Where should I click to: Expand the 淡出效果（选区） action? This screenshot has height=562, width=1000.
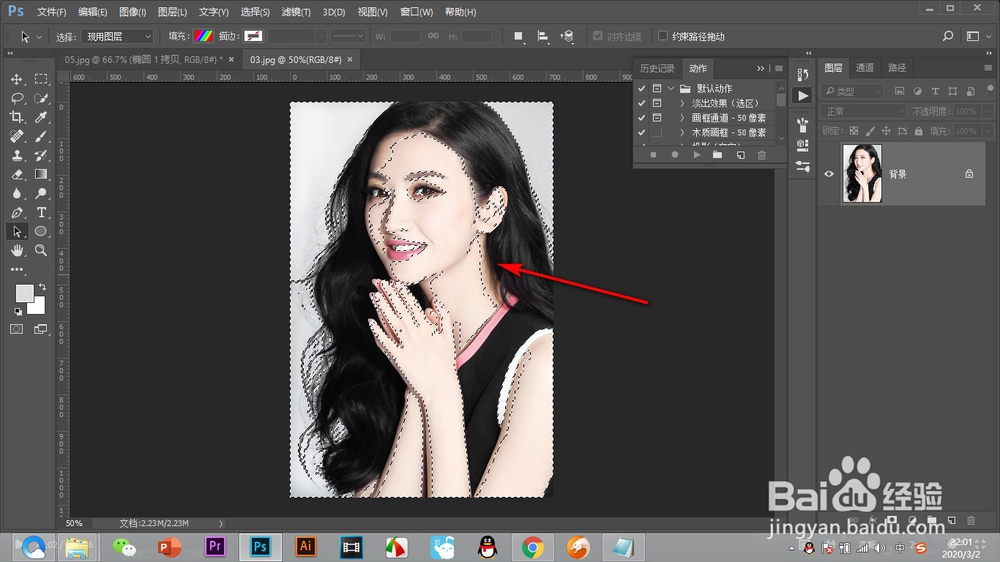(682, 103)
